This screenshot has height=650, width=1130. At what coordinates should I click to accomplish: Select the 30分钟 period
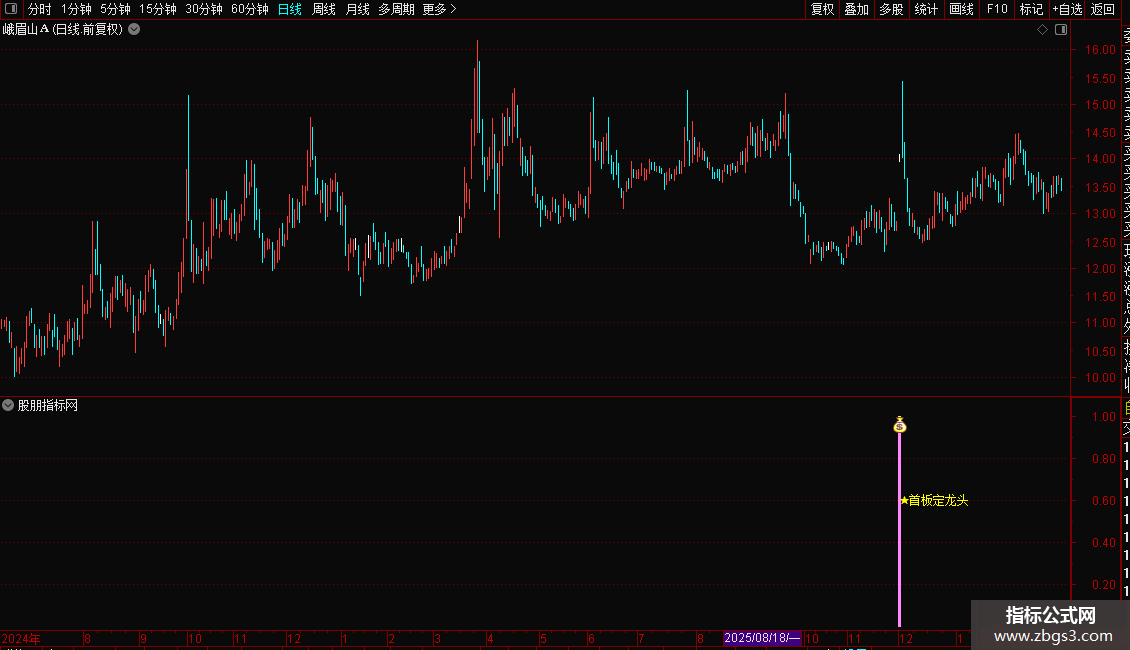[x=204, y=9]
